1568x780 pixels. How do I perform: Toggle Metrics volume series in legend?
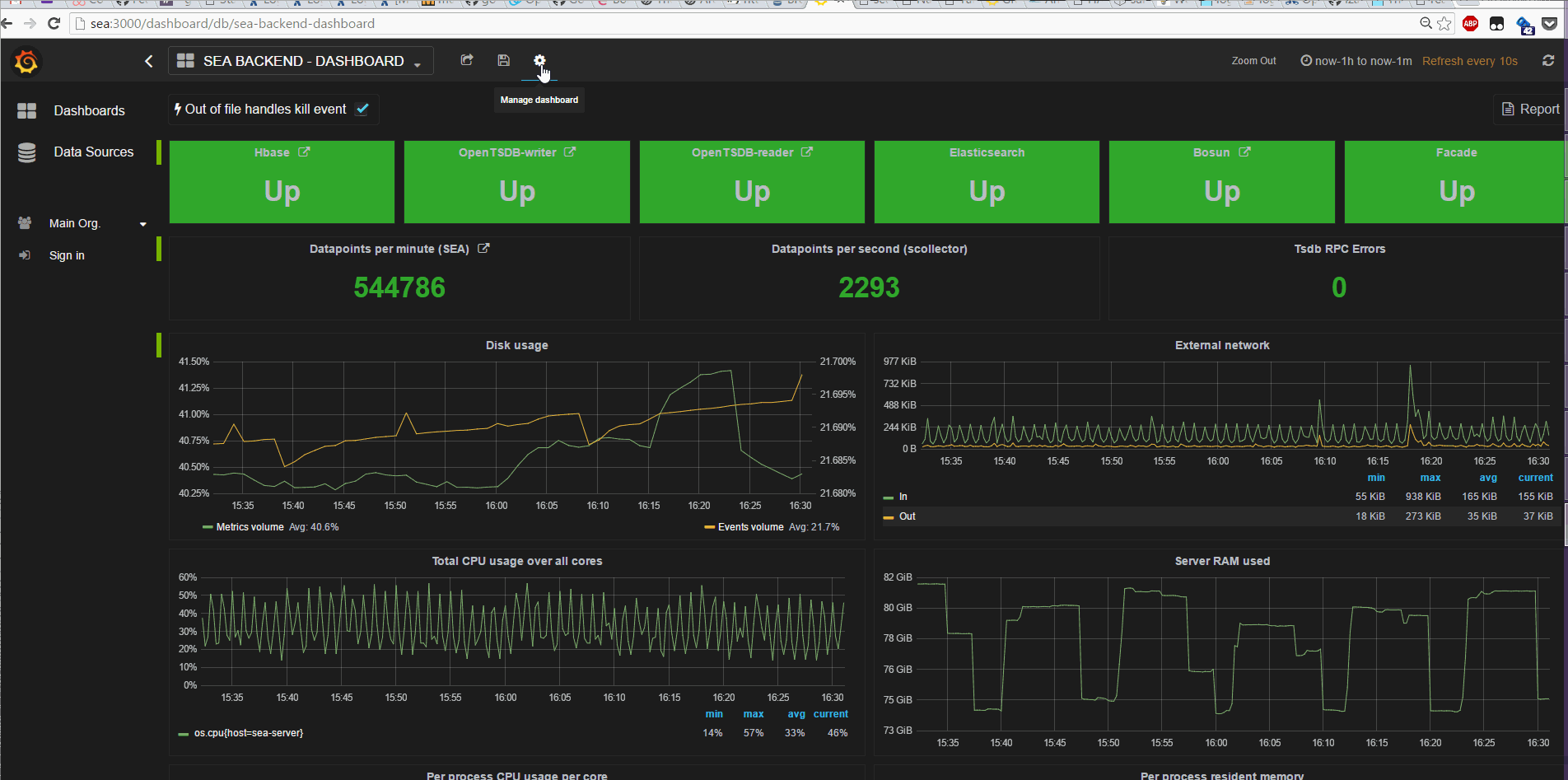coord(250,527)
